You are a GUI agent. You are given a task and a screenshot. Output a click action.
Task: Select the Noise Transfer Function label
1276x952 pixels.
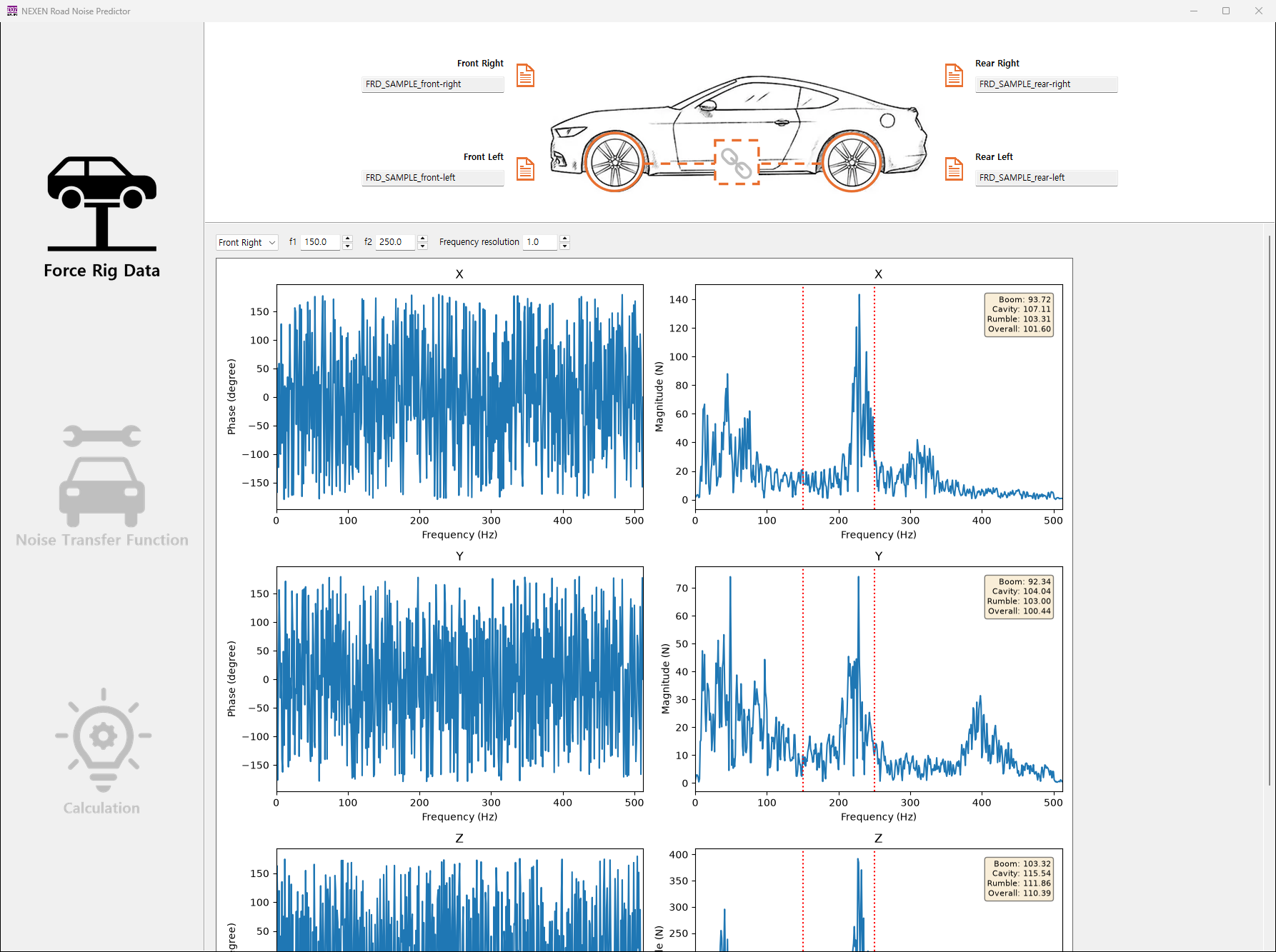click(x=102, y=540)
